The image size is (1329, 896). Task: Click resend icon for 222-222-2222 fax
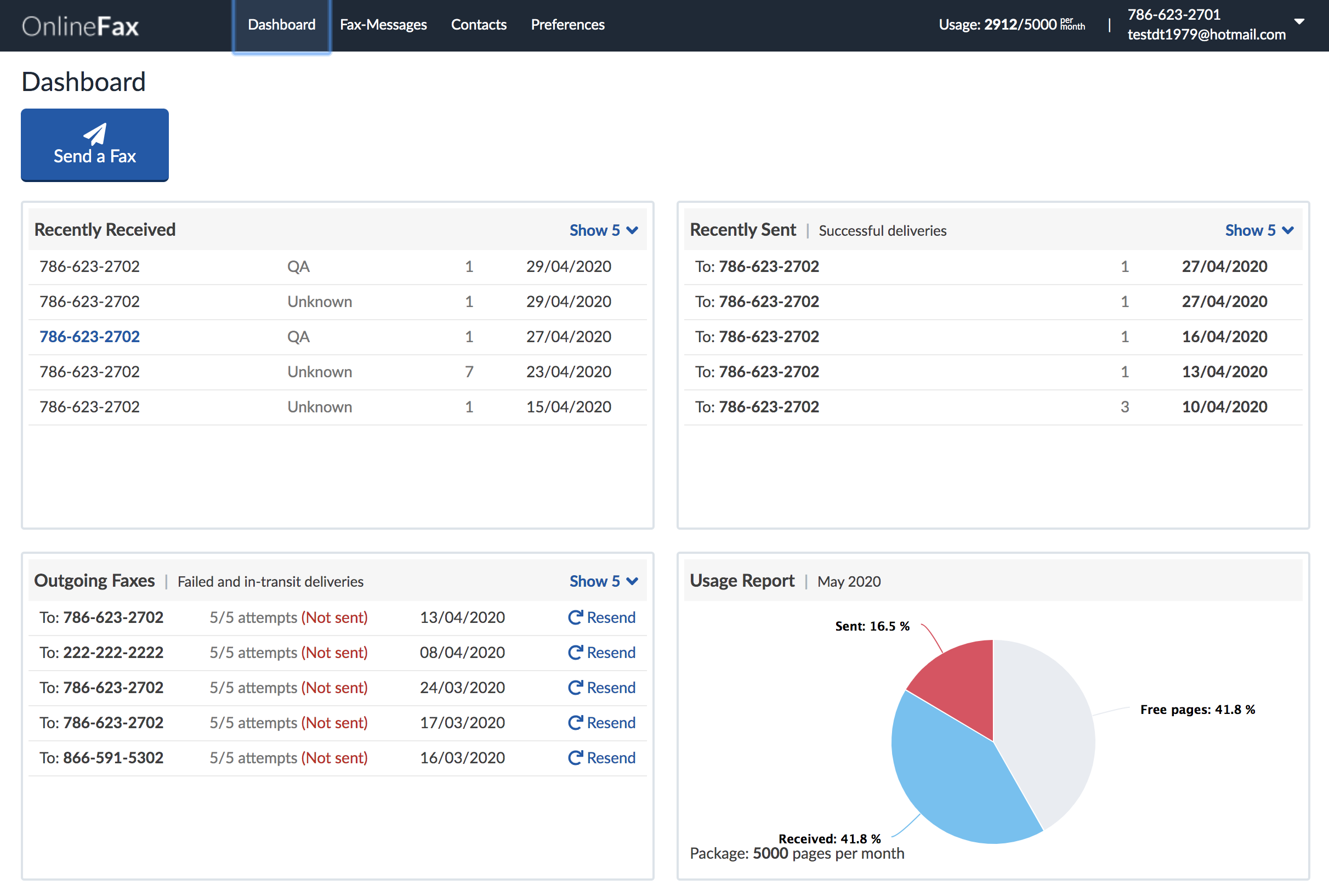click(x=575, y=652)
